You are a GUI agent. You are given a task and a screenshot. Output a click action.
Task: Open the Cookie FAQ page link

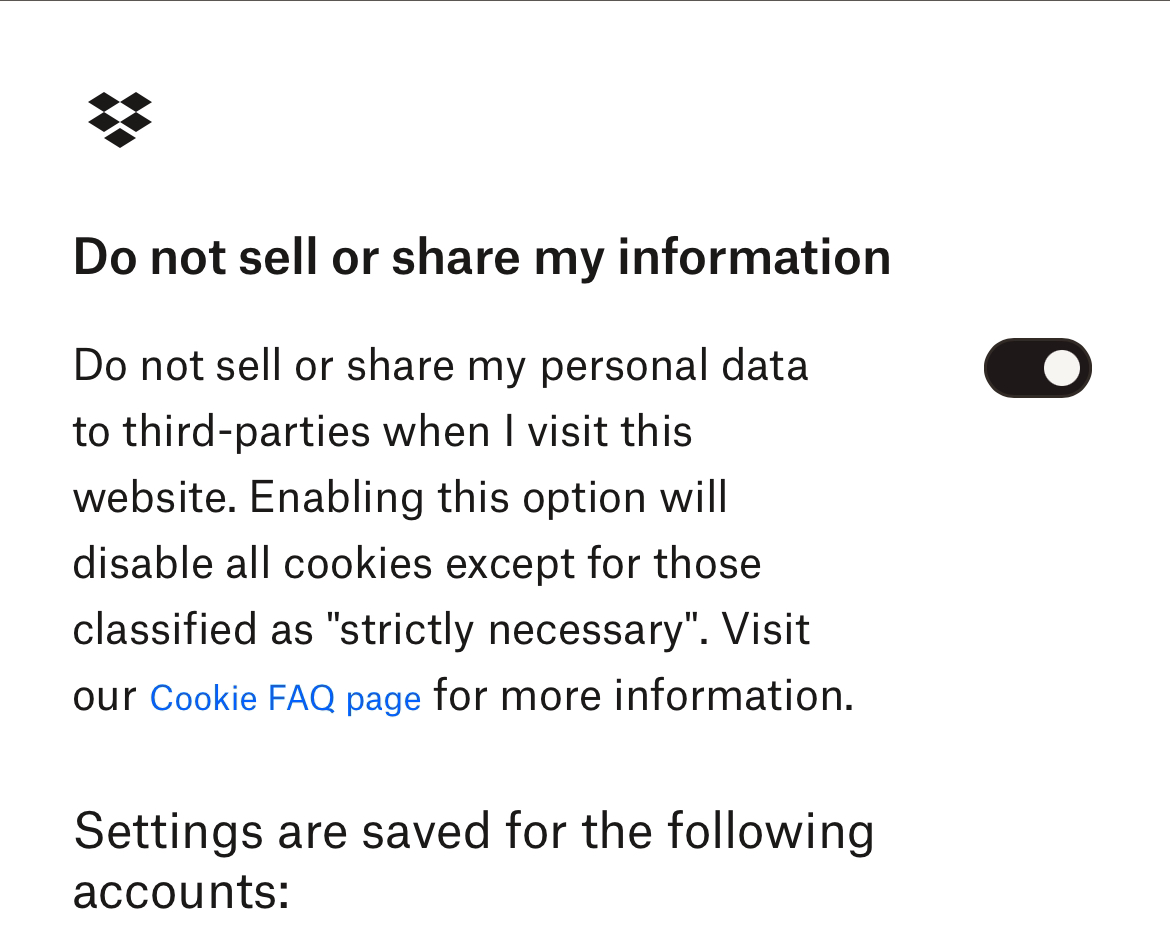[x=285, y=698]
